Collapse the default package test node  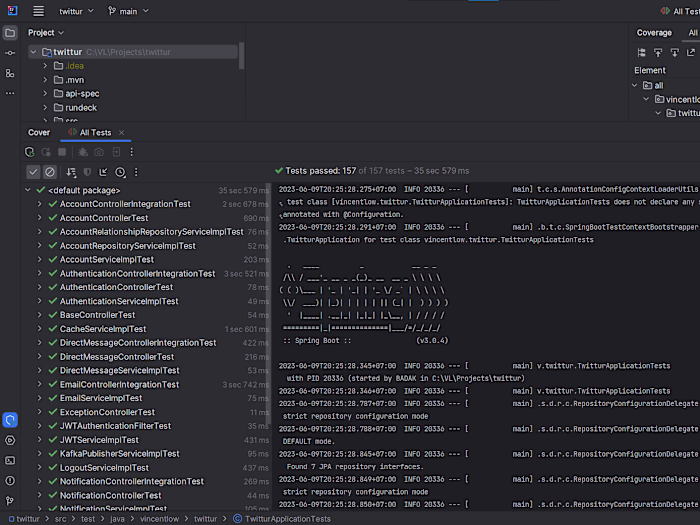click(28, 190)
